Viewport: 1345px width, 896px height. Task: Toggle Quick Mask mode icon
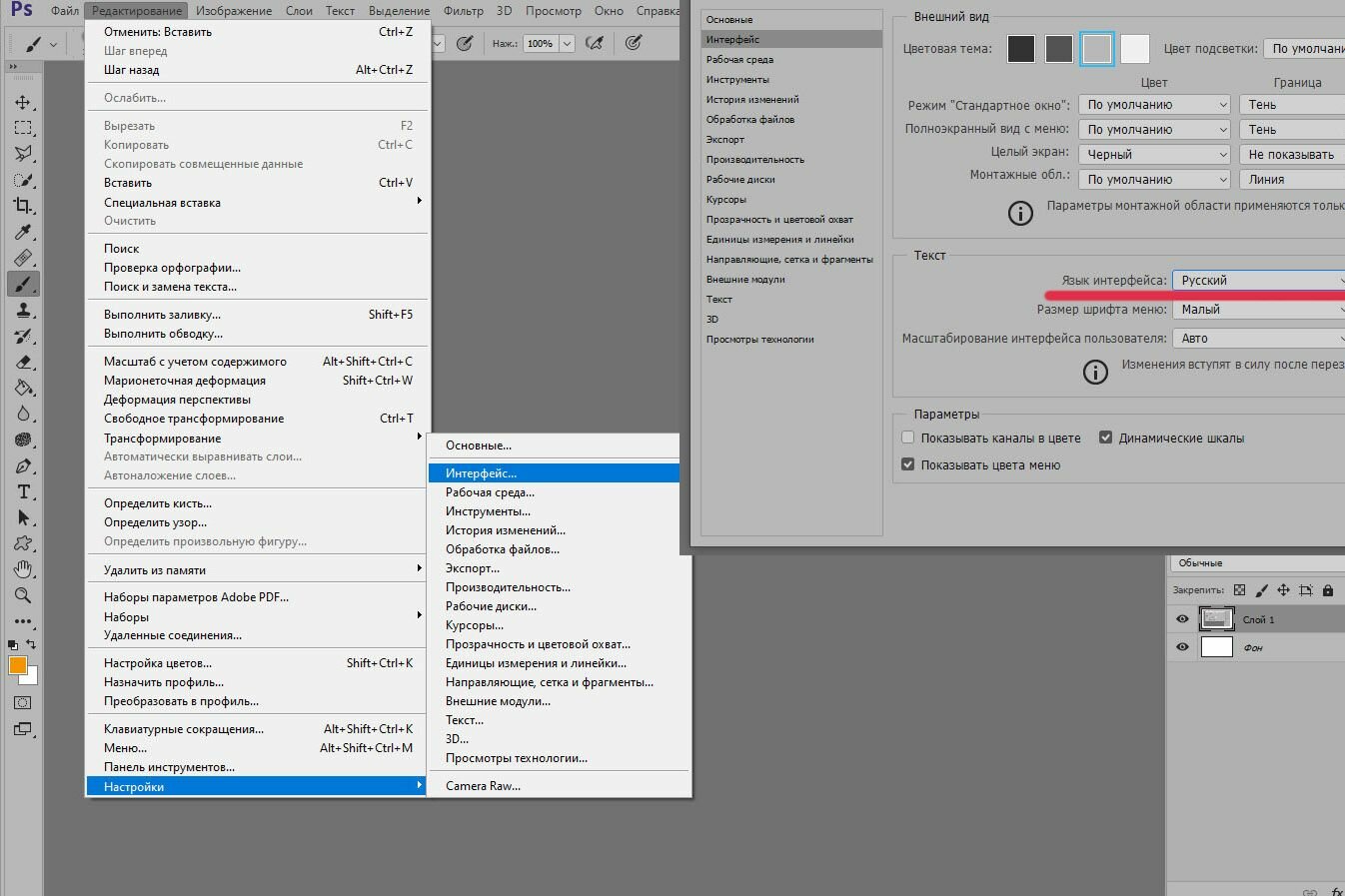click(23, 703)
